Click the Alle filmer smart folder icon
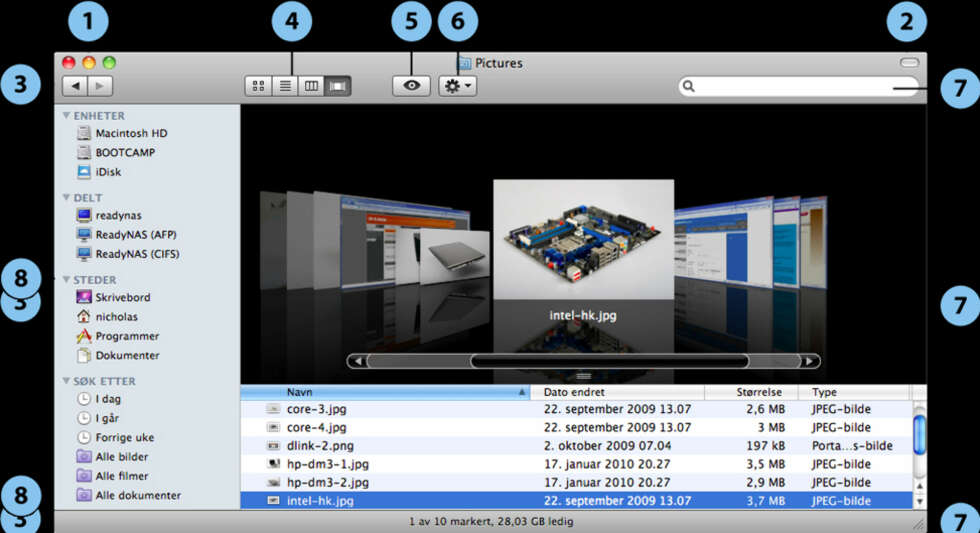Screen dimensions: 980x533 click(84, 476)
